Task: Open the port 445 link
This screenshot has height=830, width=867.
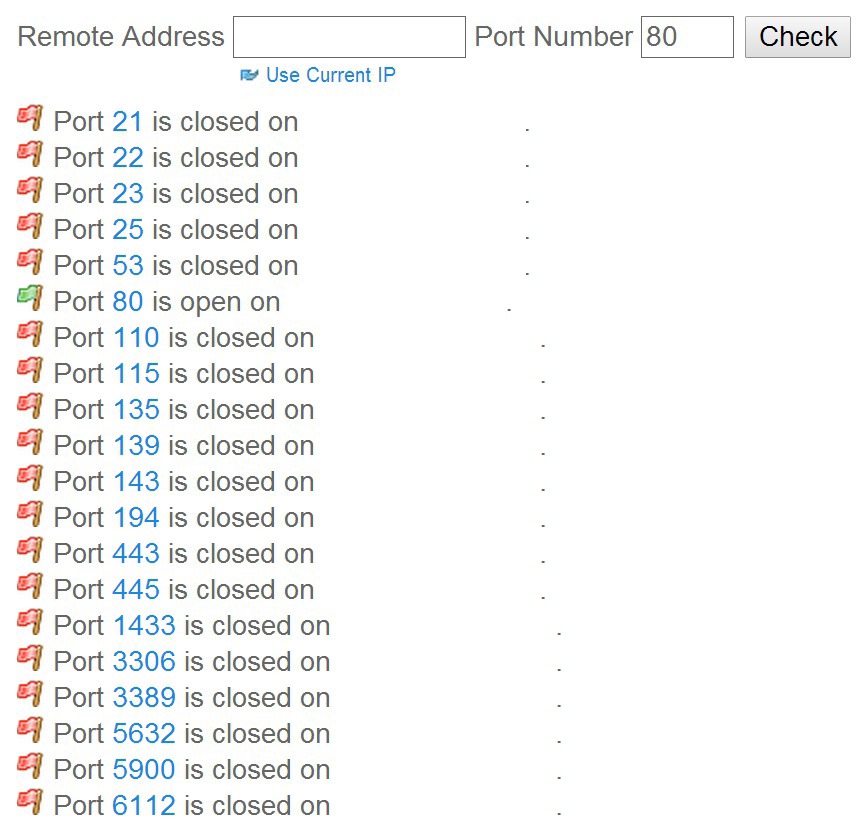Action: coord(136,589)
